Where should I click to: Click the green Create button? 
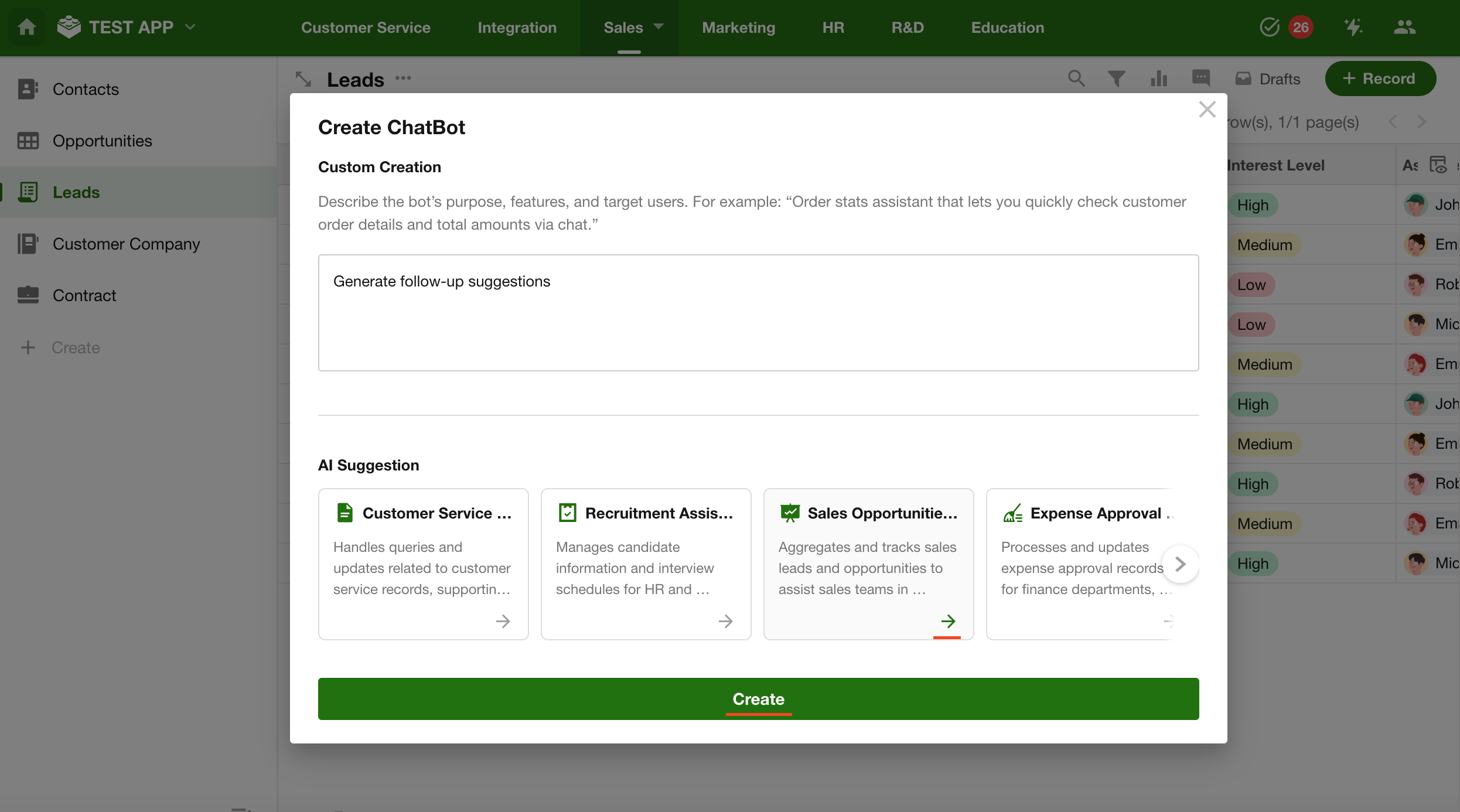pos(758,699)
